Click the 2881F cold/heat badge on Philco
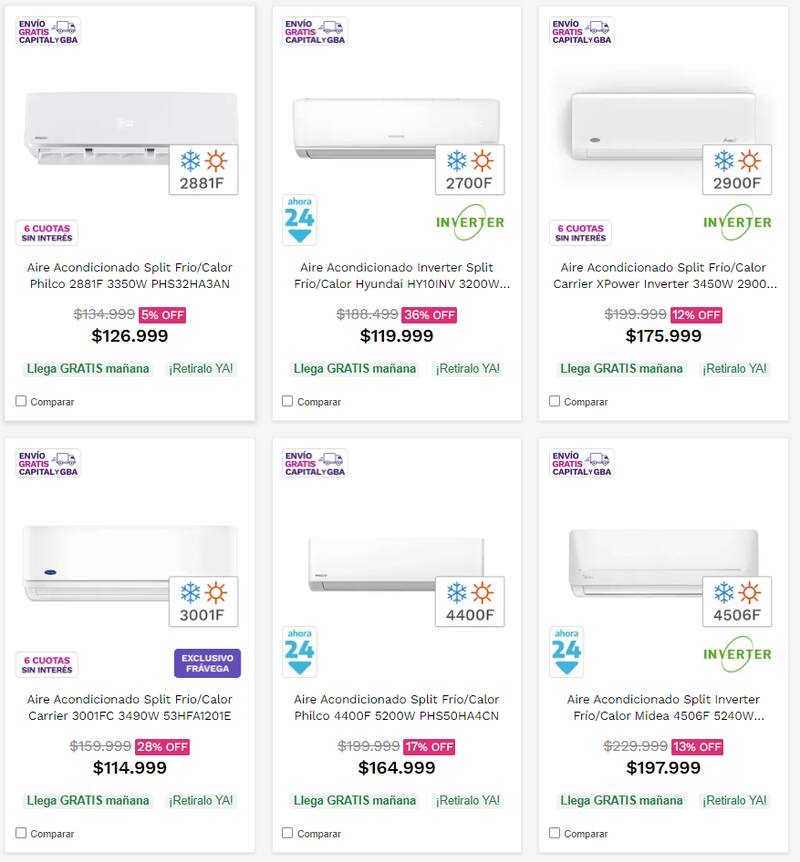The height and width of the screenshot is (862, 800). coord(203,170)
